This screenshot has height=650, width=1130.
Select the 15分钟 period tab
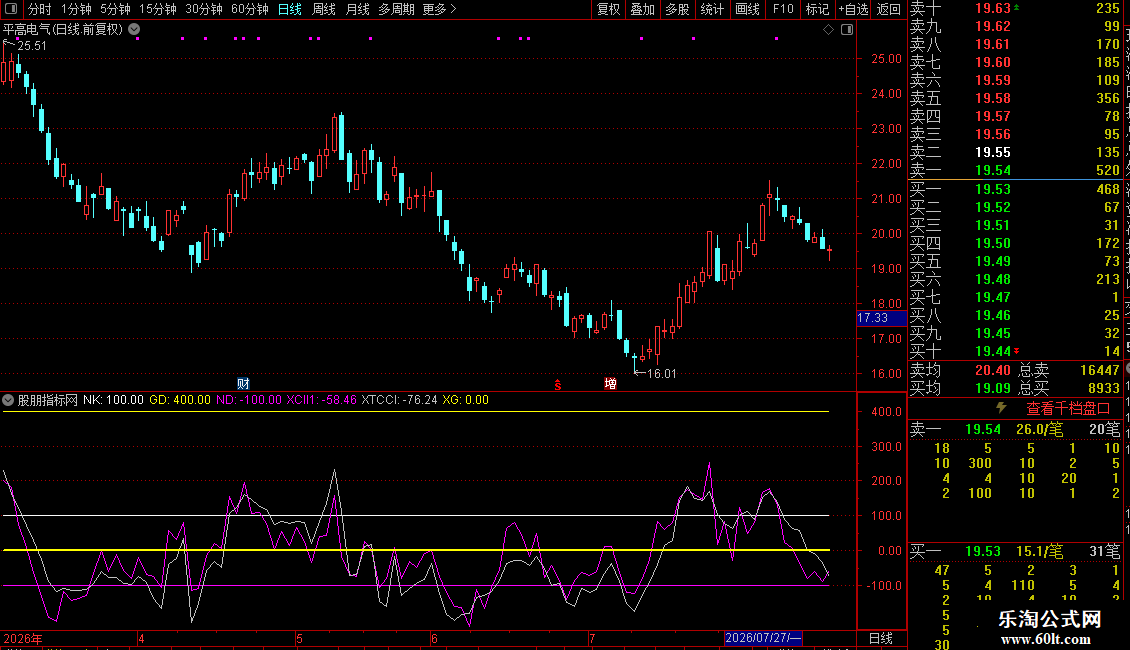[158, 9]
